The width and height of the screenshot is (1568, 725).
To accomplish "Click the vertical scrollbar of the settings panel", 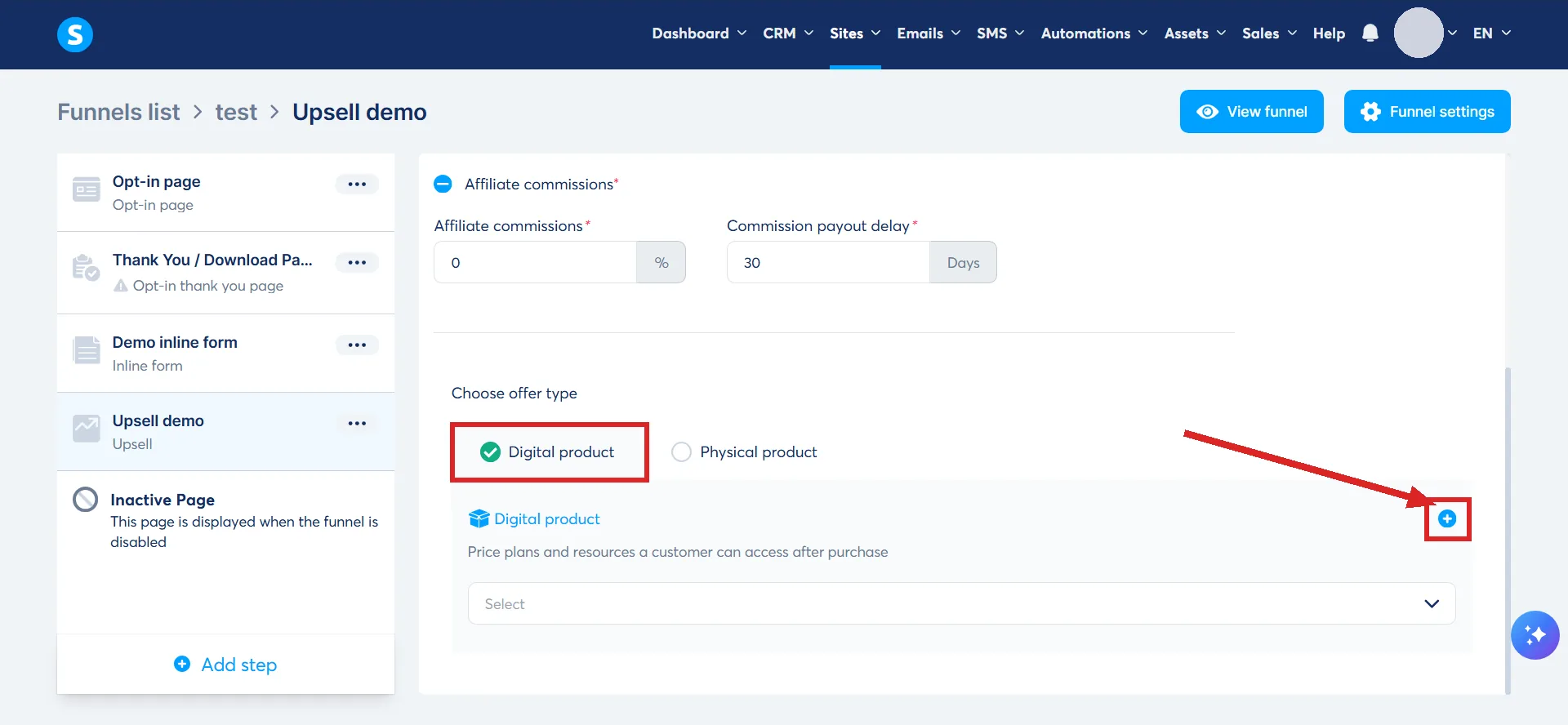I will 1508,531.
